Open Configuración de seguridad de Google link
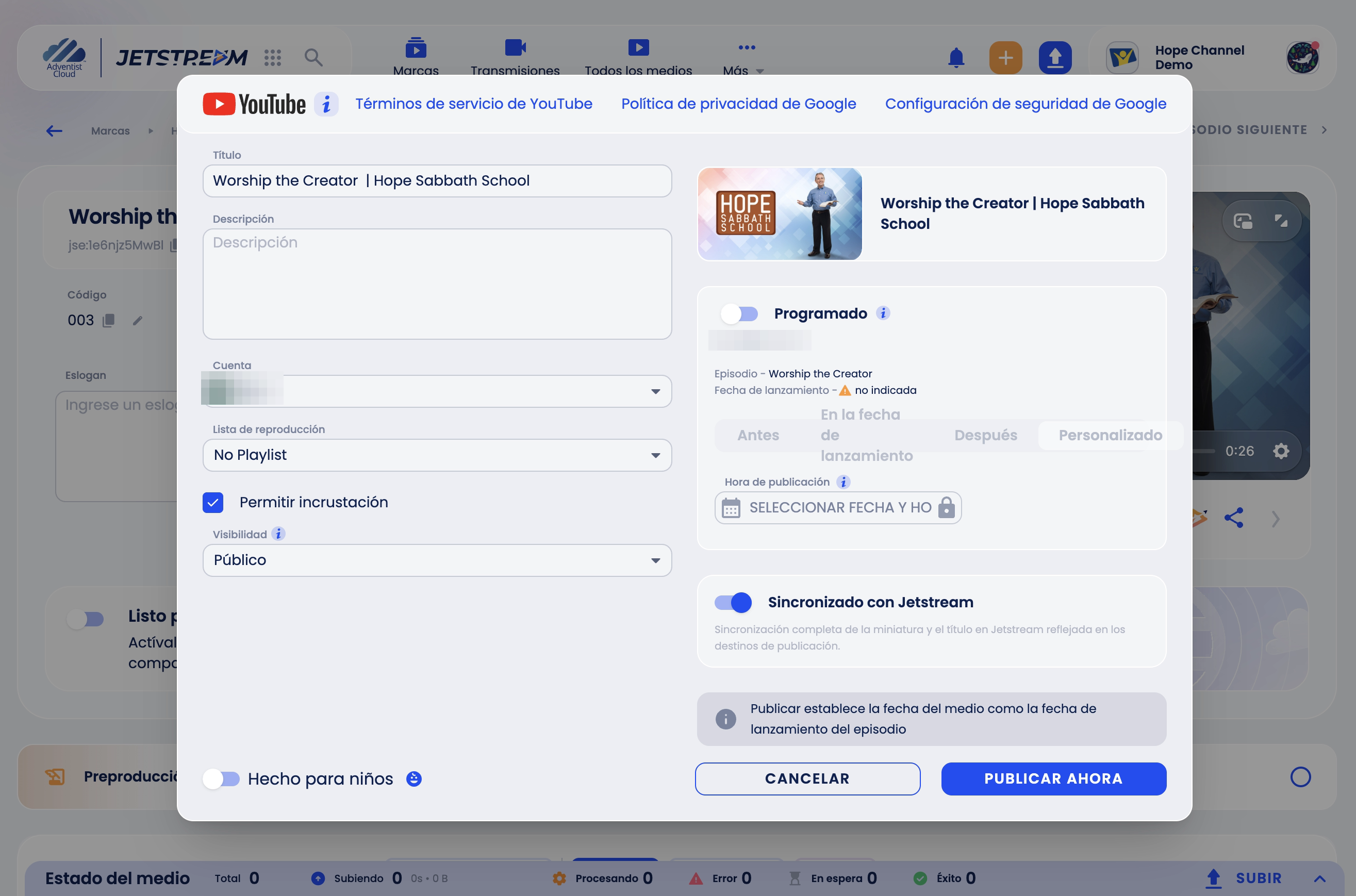The height and width of the screenshot is (896, 1356). [1025, 104]
